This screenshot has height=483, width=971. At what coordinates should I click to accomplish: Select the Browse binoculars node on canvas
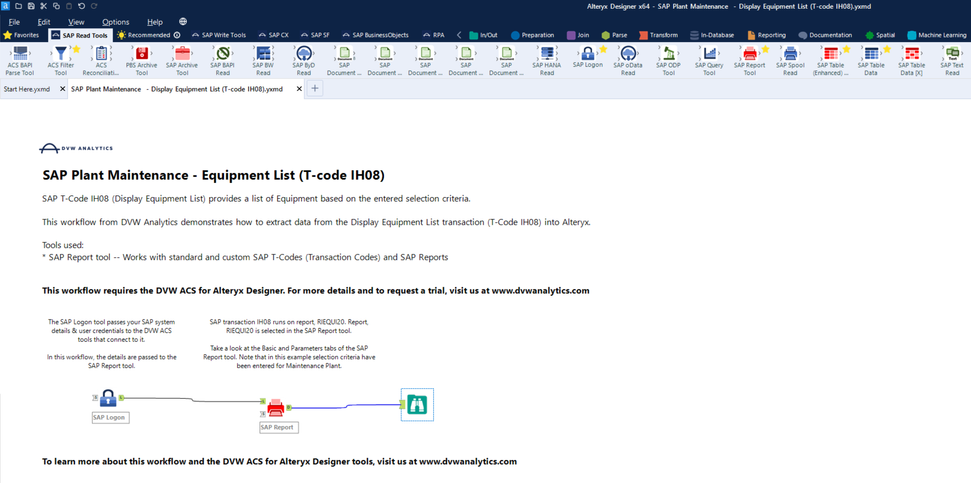point(418,404)
